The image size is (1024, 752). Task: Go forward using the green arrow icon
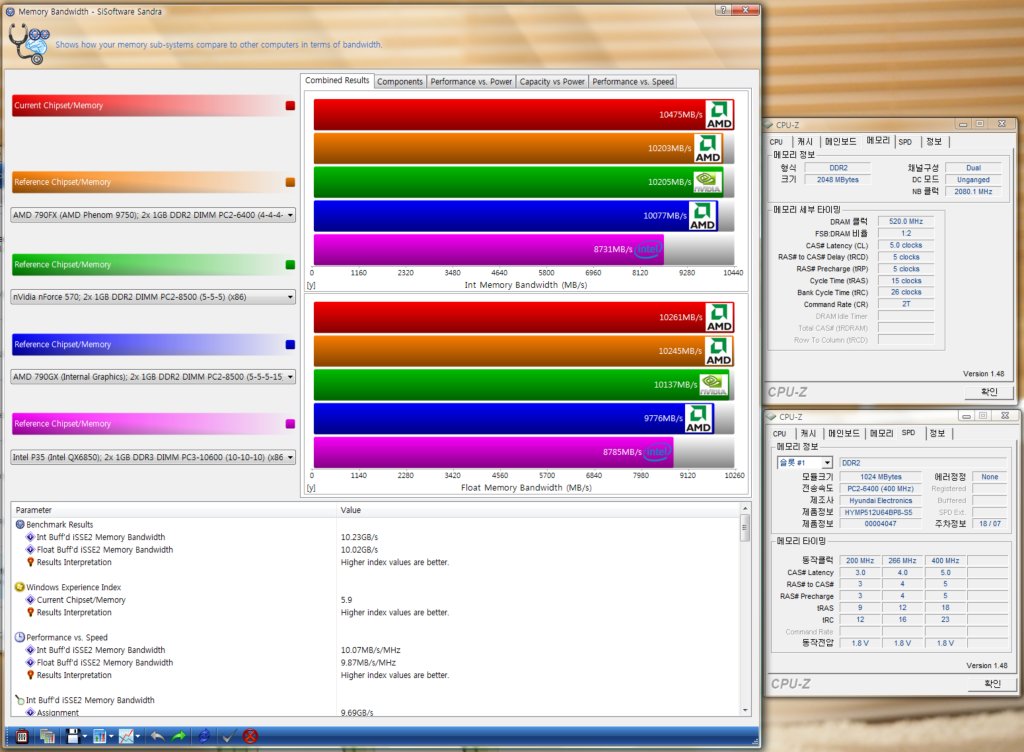coord(178,736)
